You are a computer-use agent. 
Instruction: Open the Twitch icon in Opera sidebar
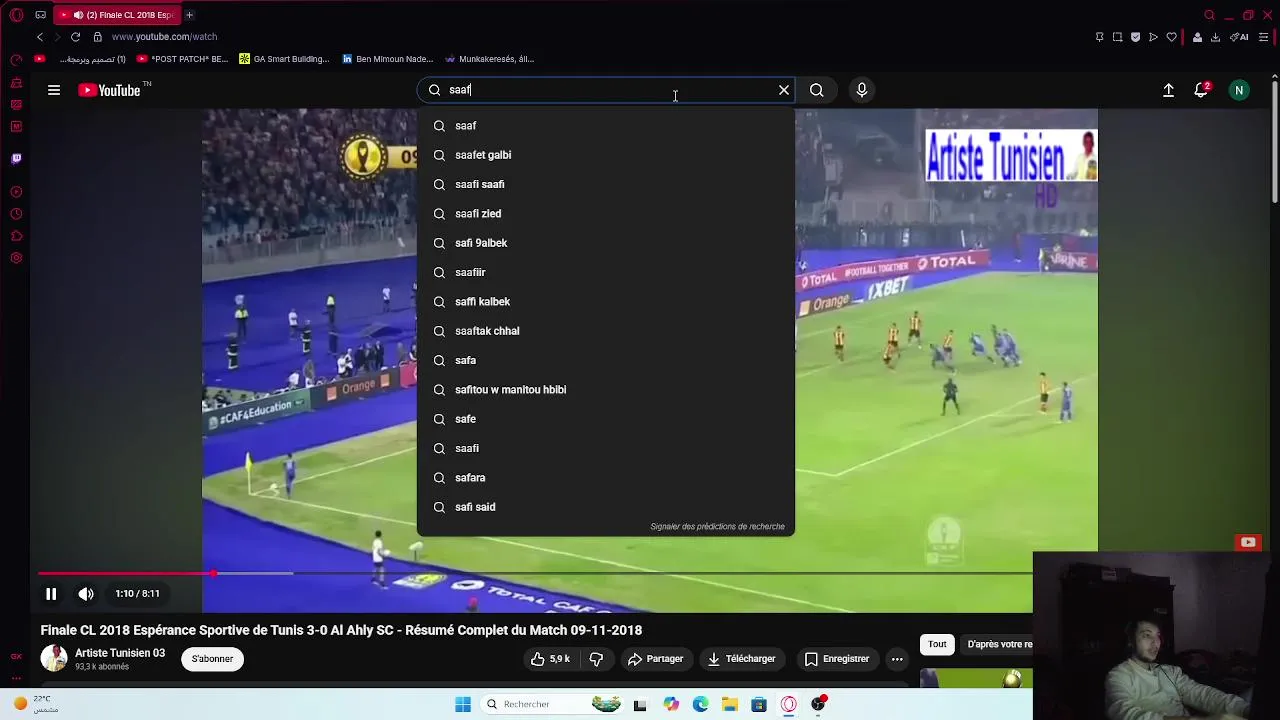point(16,158)
